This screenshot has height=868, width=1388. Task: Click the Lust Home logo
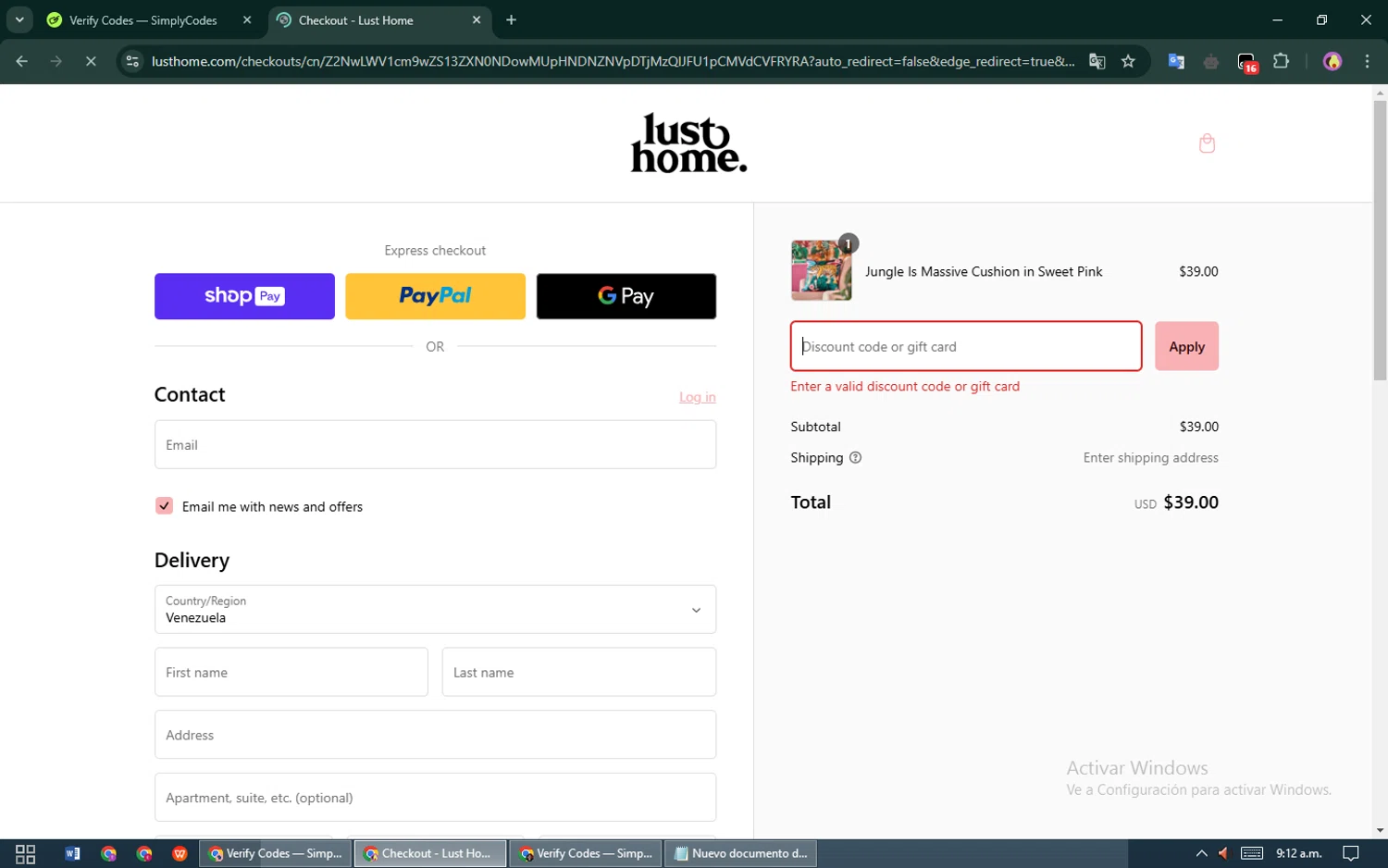(688, 143)
